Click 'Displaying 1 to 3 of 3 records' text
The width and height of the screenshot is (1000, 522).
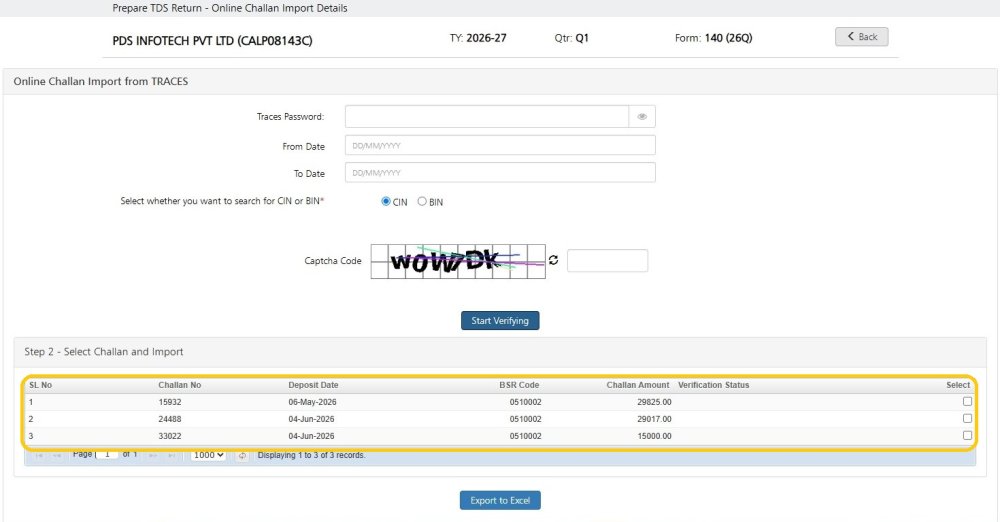[x=311, y=455]
